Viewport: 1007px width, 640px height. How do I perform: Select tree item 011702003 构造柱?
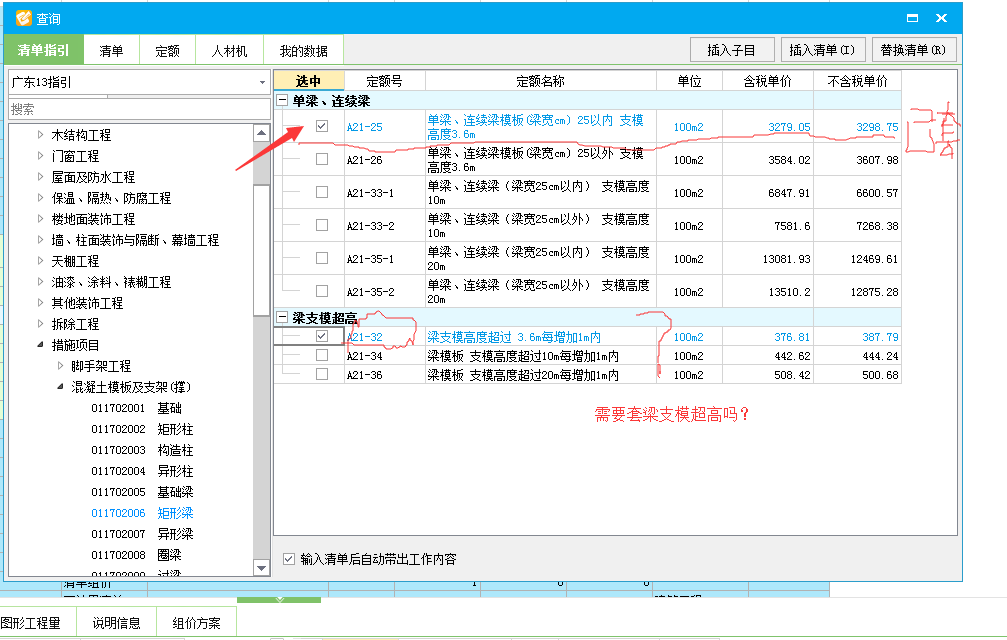click(x=142, y=450)
